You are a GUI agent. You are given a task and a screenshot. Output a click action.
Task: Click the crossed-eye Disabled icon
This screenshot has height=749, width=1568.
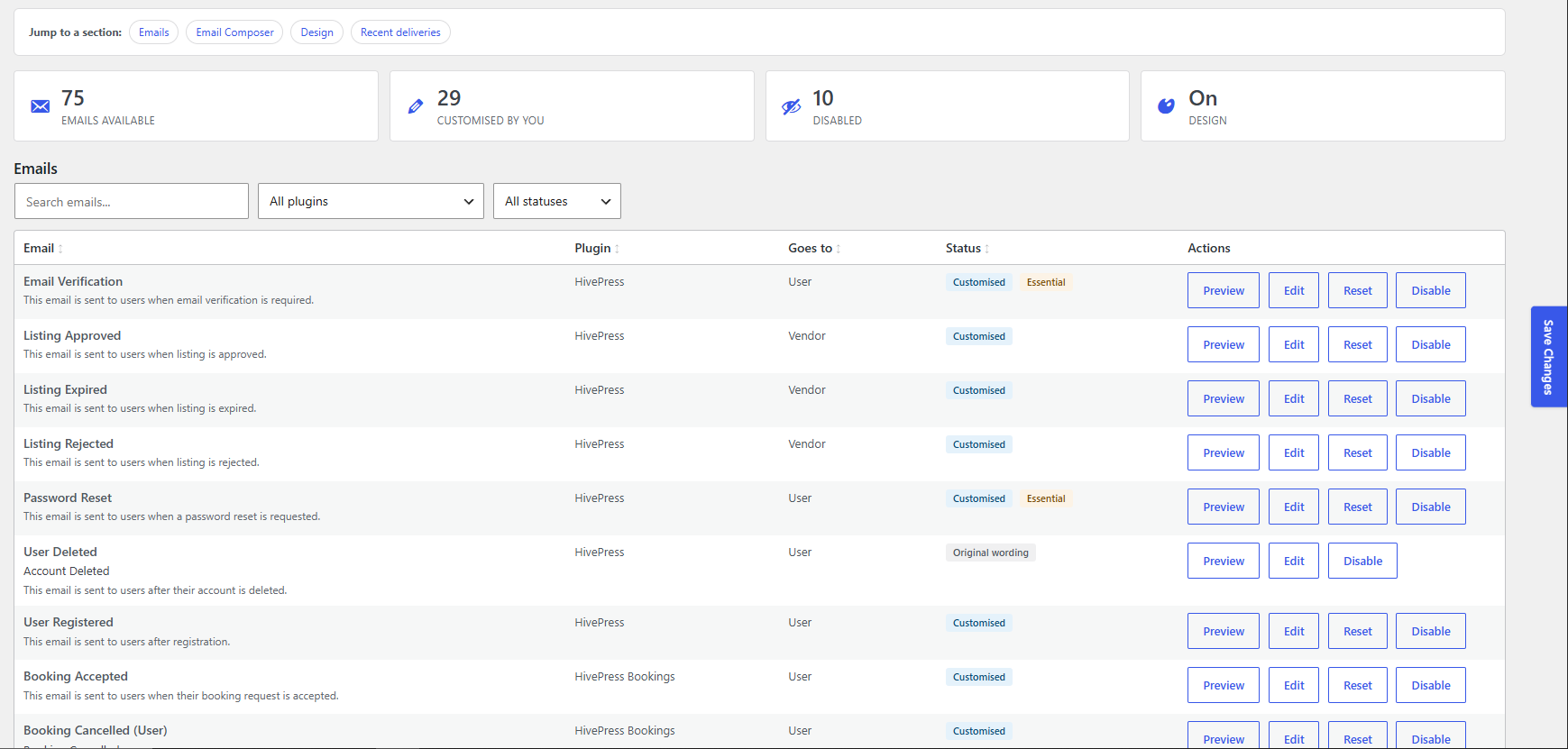click(791, 106)
